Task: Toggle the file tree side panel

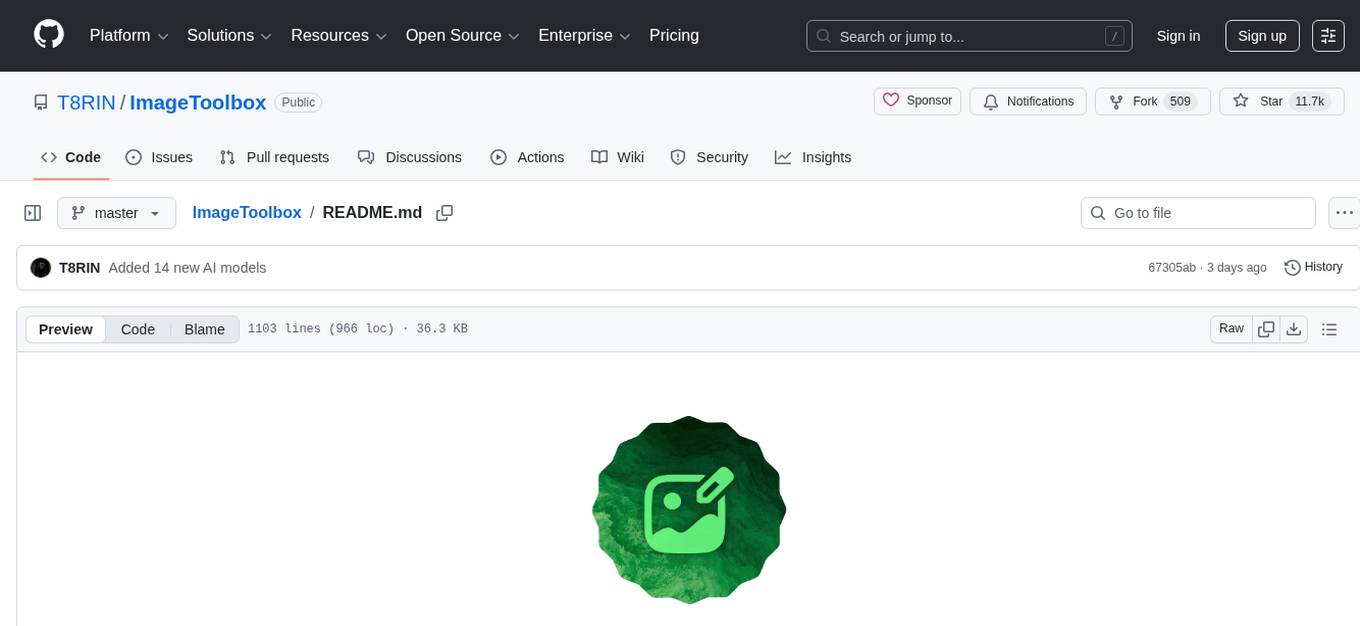Action: click(x=33, y=212)
